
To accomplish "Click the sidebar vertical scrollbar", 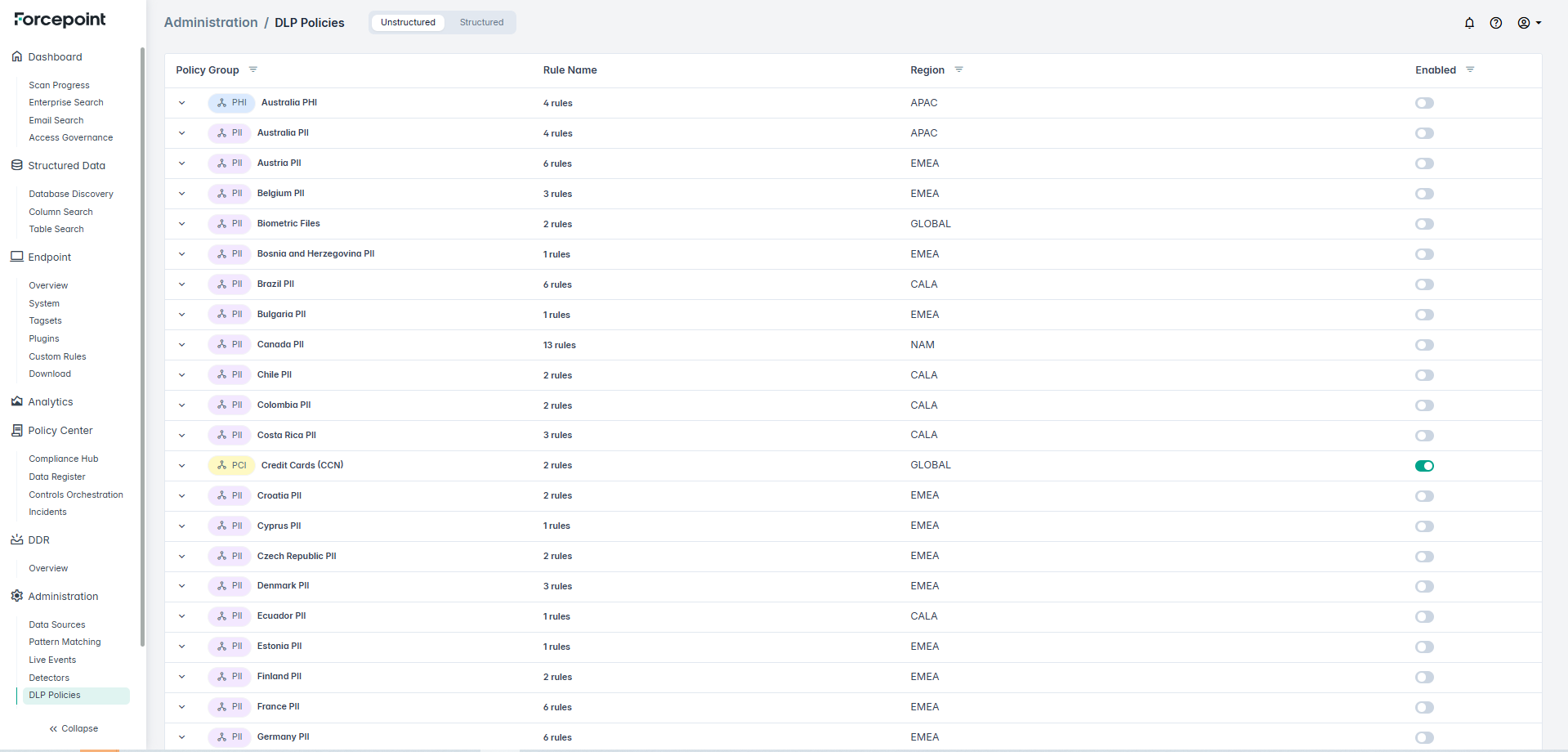I will click(143, 343).
